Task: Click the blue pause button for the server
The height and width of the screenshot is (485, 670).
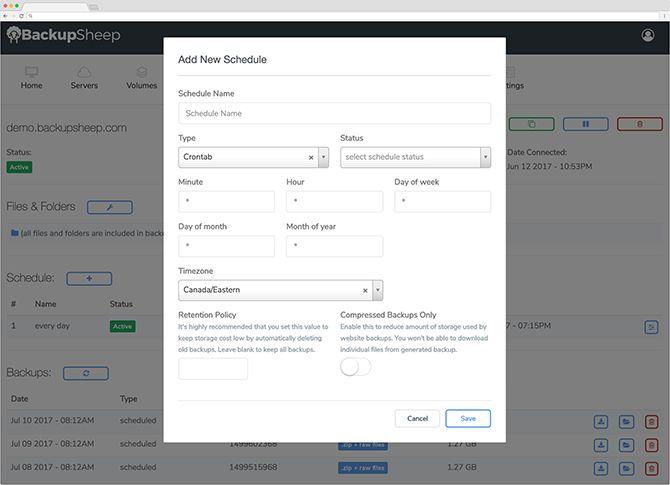Action: tap(585, 124)
